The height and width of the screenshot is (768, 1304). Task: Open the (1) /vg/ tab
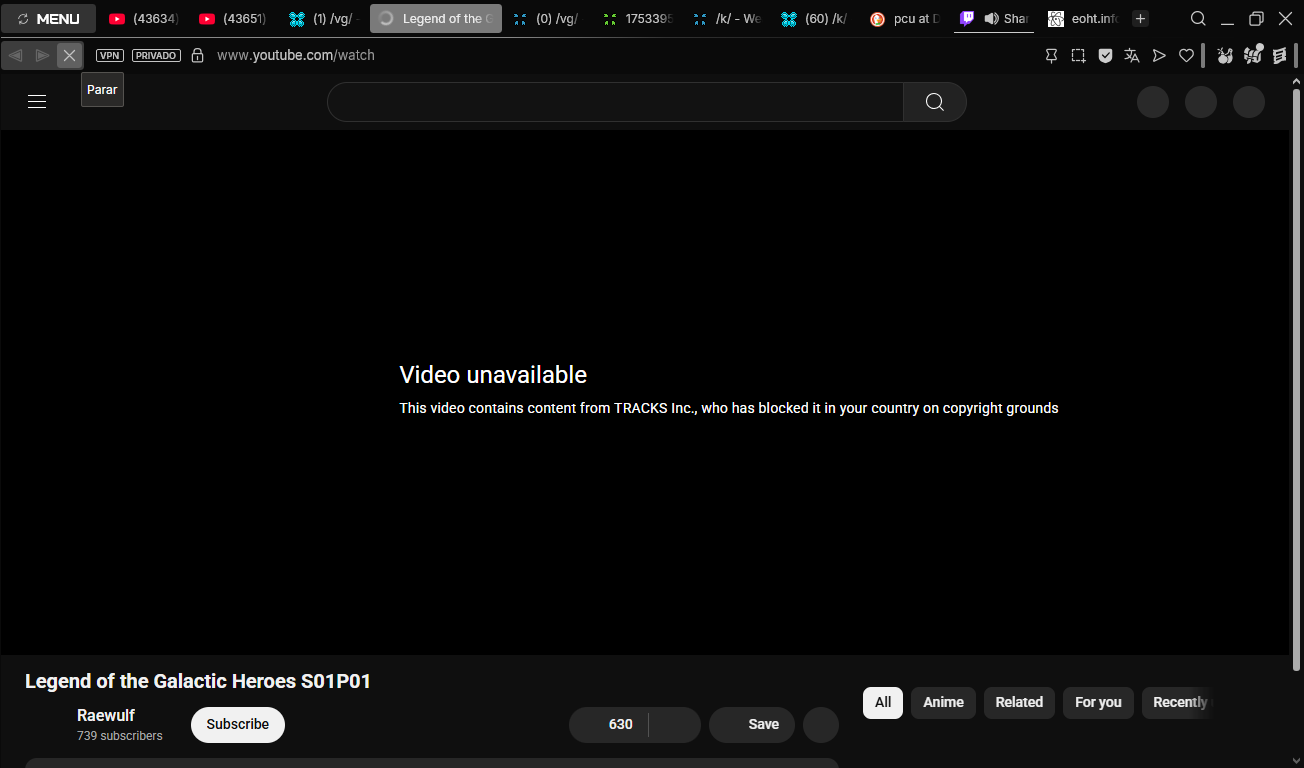pyautogui.click(x=324, y=19)
